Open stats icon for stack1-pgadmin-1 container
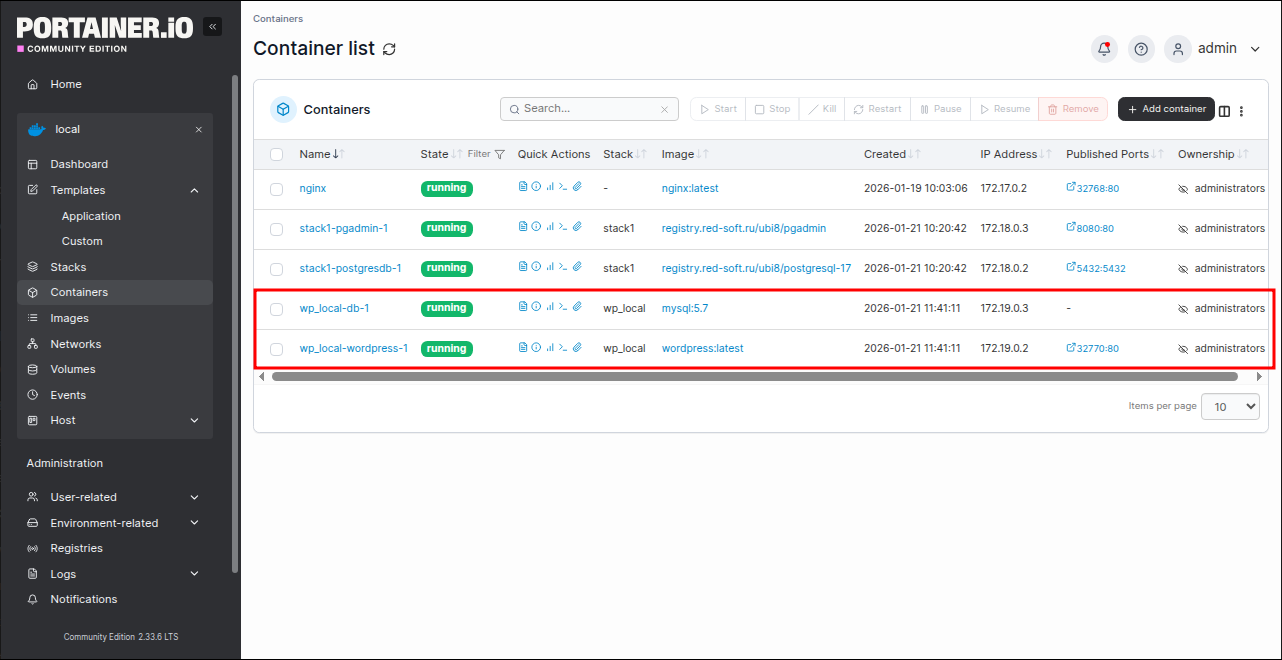1282x660 pixels. tap(550, 228)
